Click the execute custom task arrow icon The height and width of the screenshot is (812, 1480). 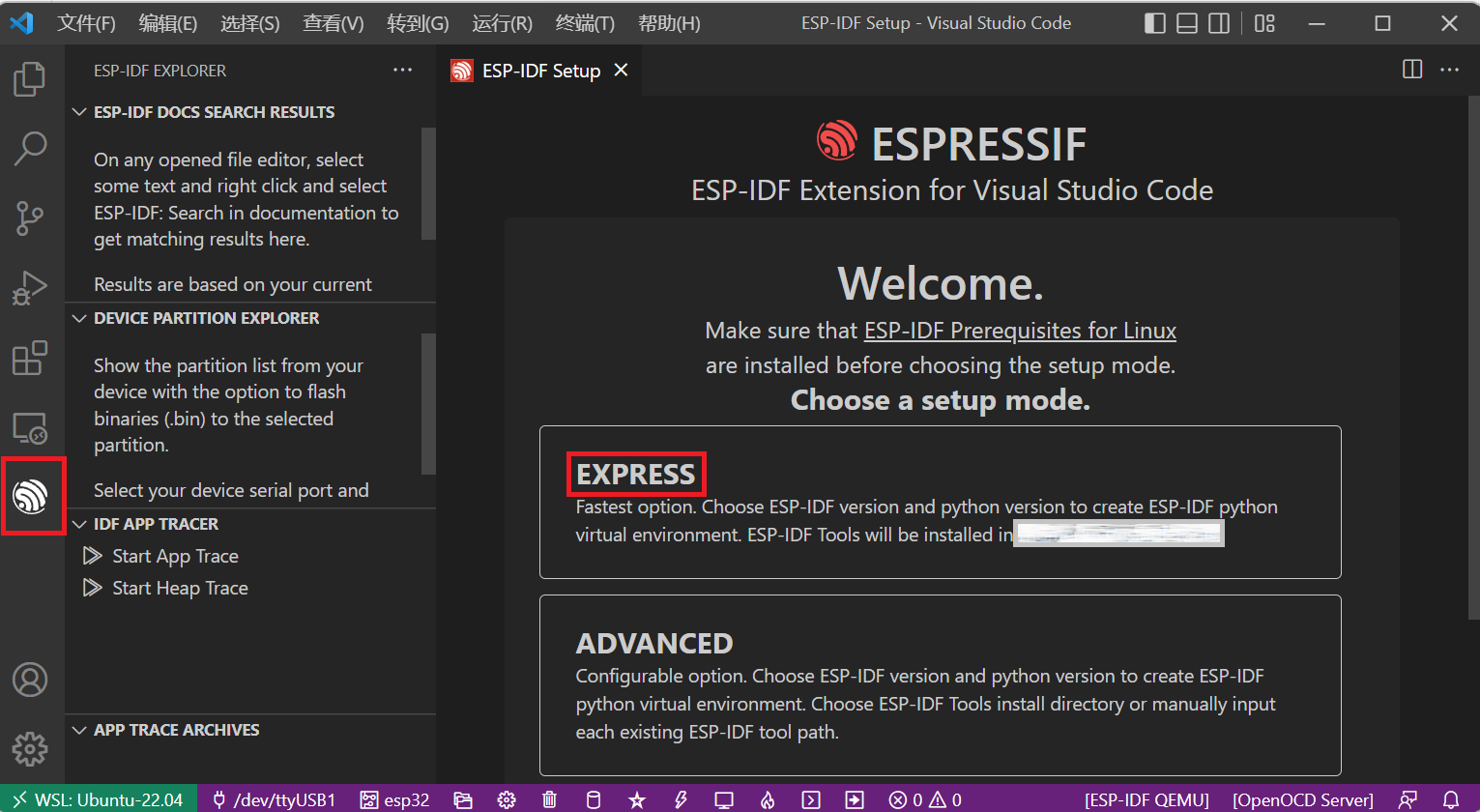855,799
